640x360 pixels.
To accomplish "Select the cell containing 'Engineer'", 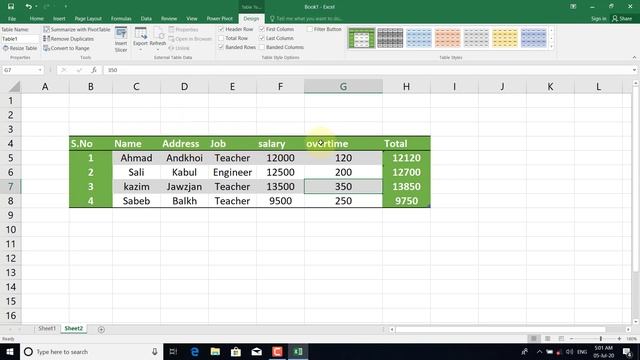I will 232,172.
